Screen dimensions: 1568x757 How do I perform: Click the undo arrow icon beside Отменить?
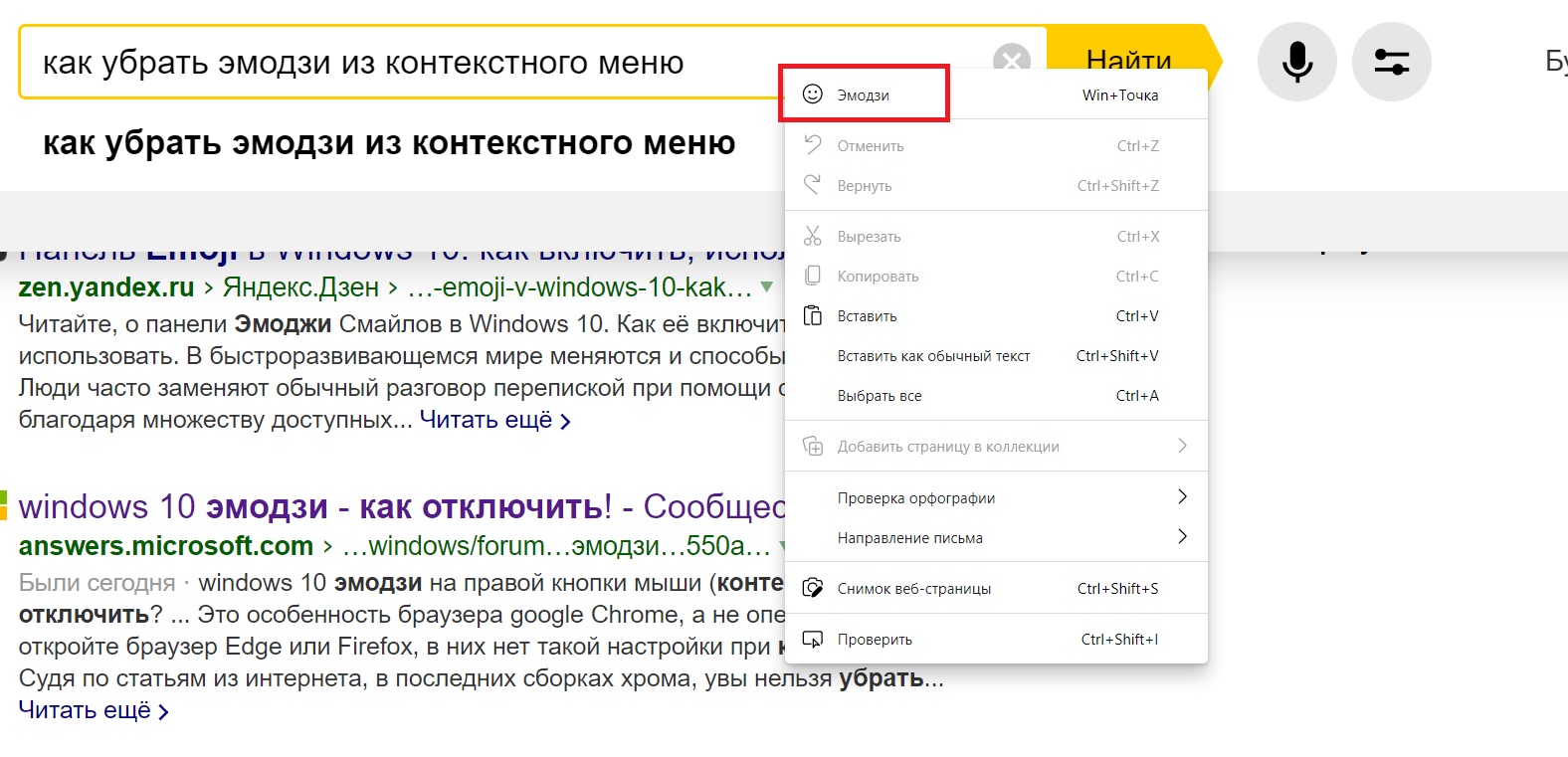pyautogui.click(x=813, y=145)
